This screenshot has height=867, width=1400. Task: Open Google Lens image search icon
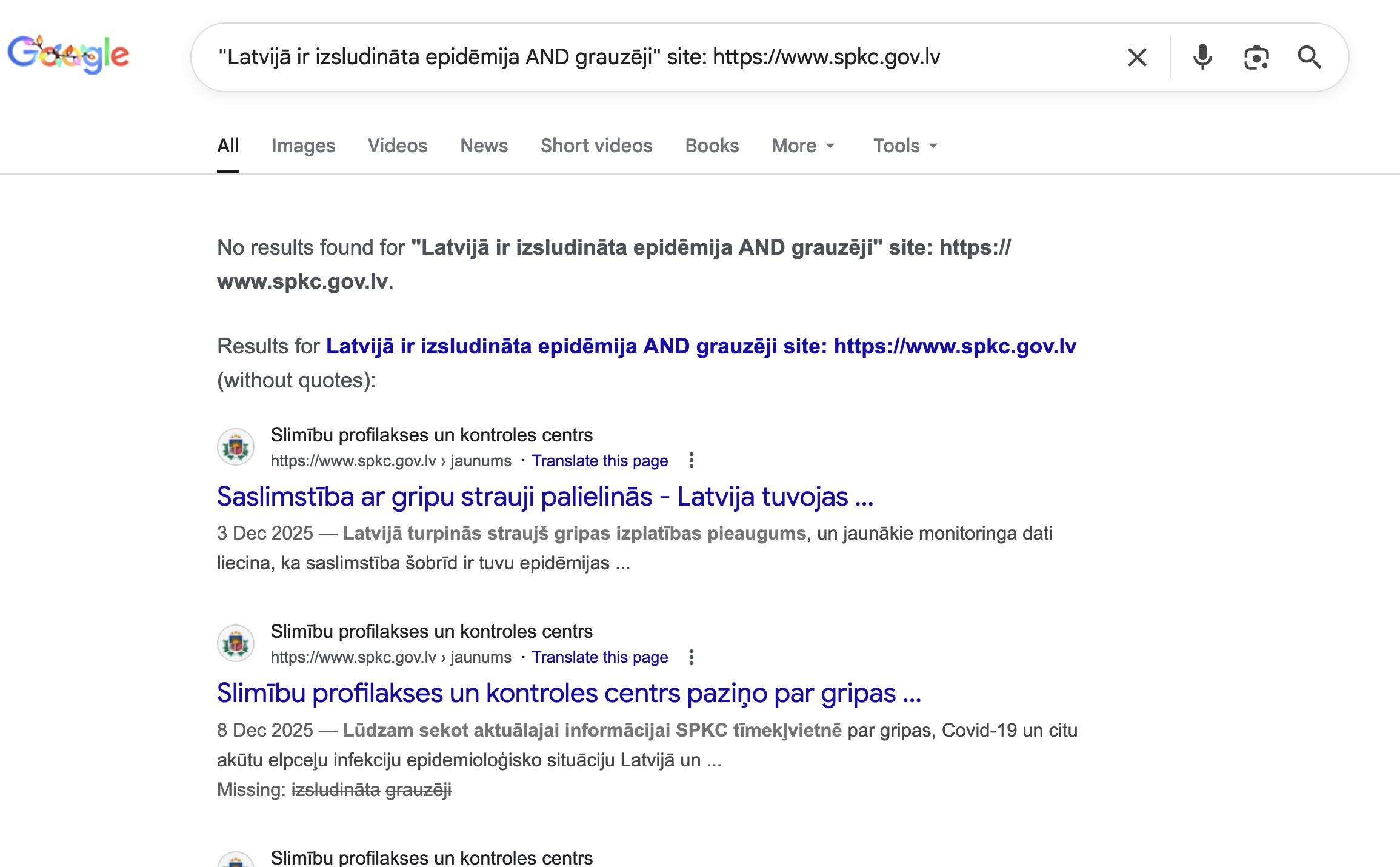pyautogui.click(x=1256, y=57)
